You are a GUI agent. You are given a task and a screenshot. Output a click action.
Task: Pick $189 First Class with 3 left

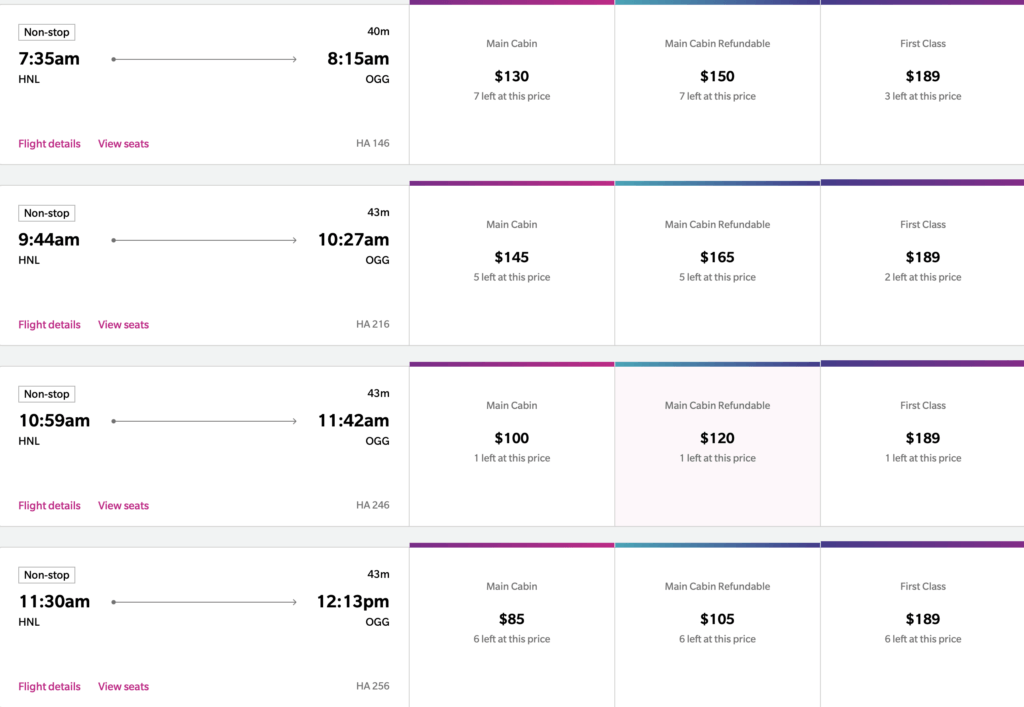(x=922, y=84)
